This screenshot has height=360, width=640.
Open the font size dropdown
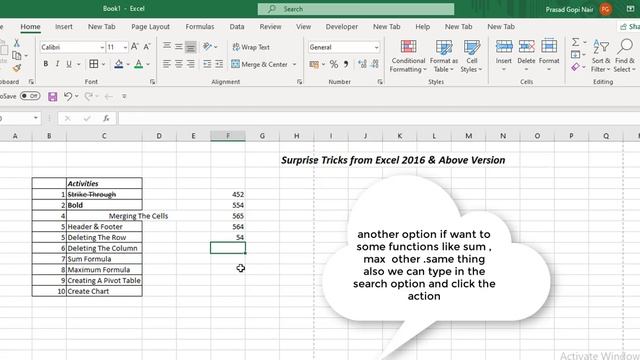[x=125, y=47]
